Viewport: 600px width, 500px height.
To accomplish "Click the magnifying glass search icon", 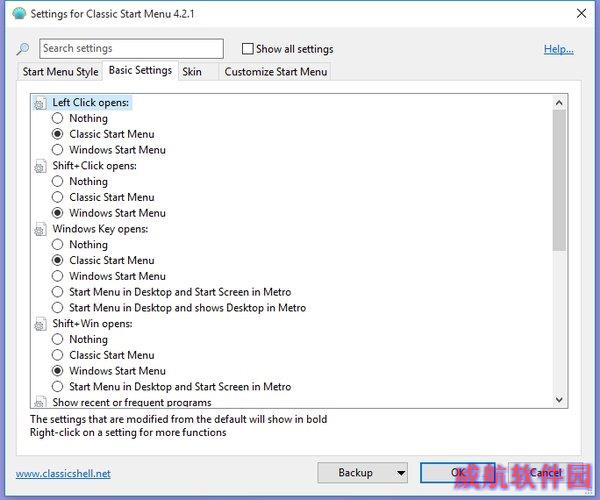I will (x=23, y=49).
